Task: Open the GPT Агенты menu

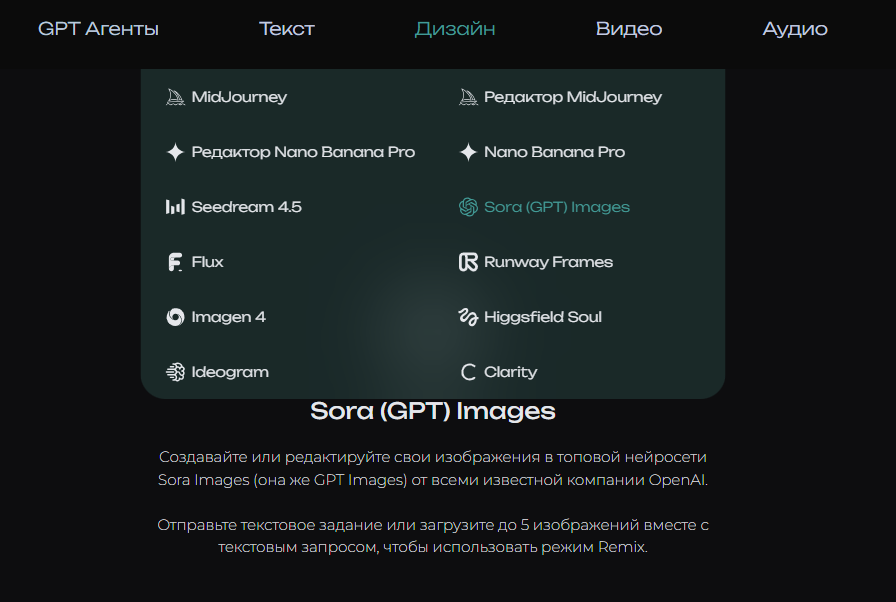Action: 98,28
